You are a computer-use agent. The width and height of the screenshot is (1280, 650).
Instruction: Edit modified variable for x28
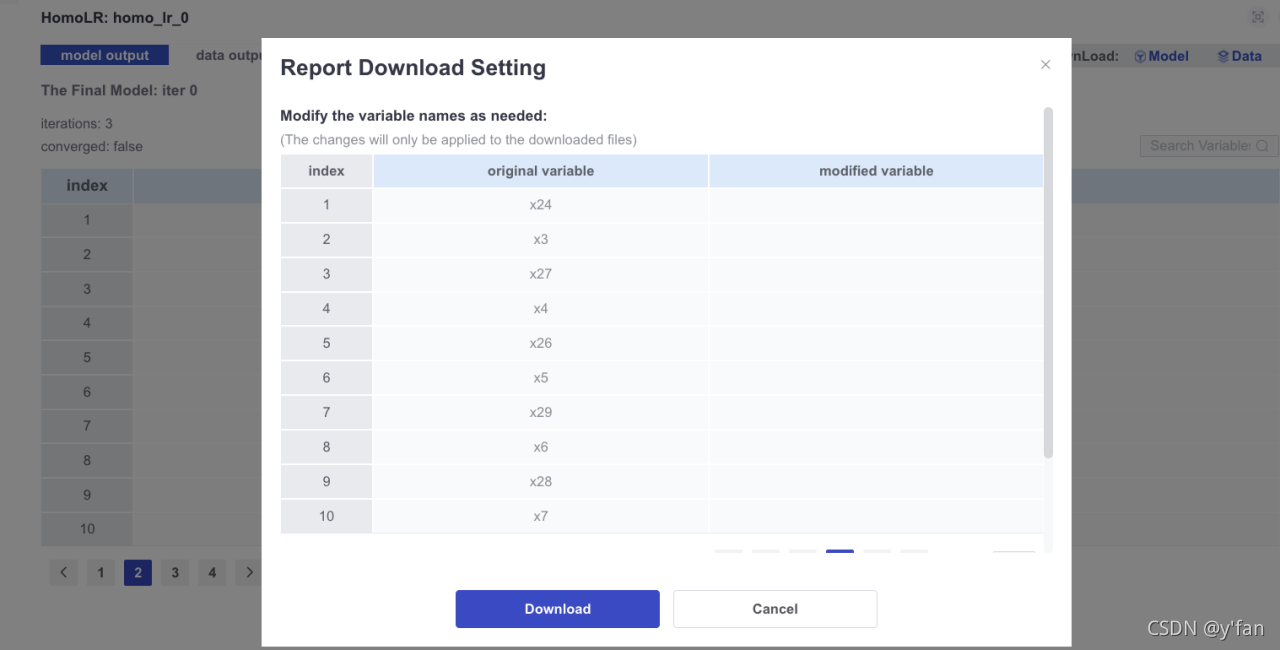(x=876, y=481)
